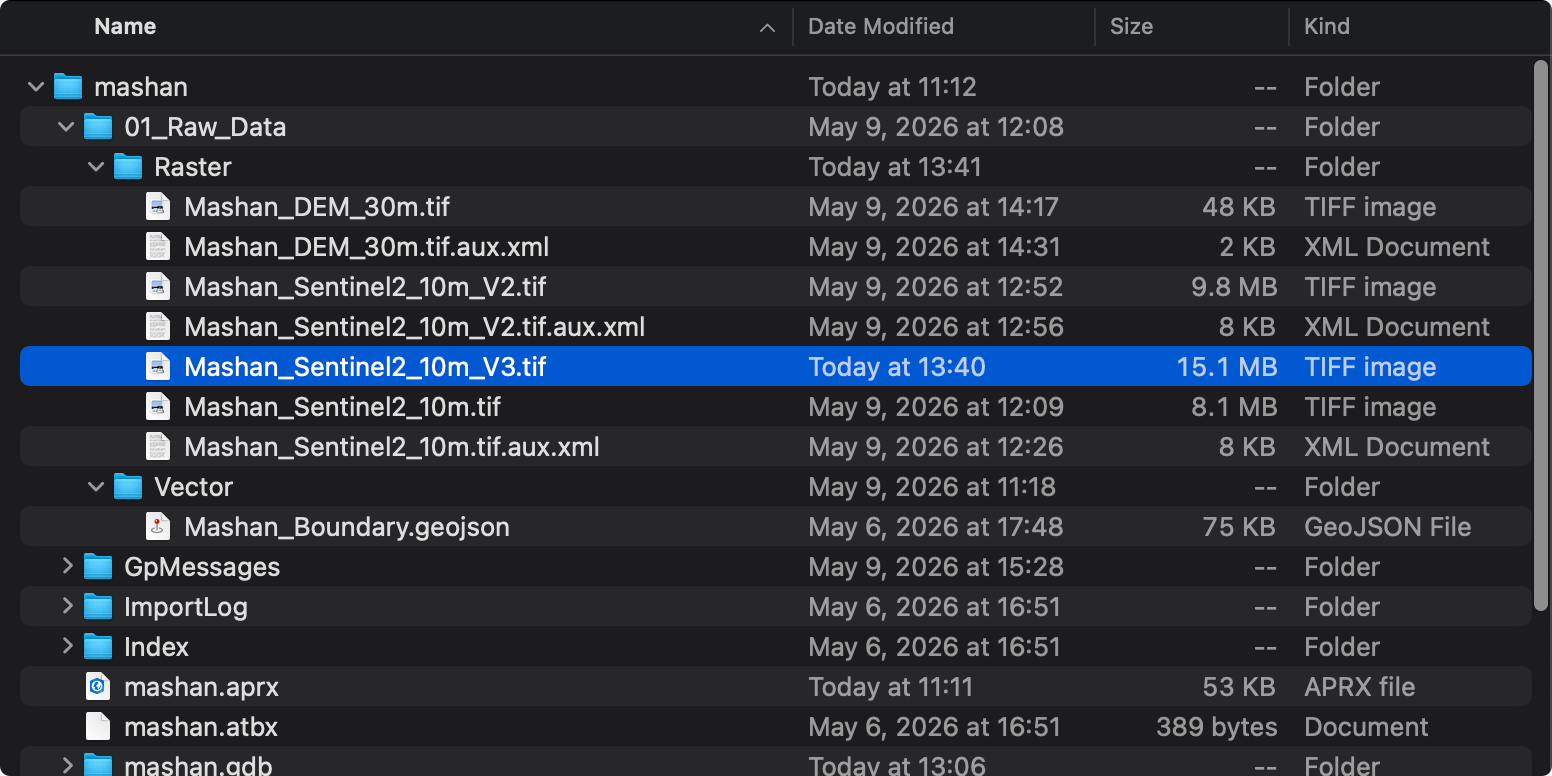Screen dimensions: 1552x776
Task: Collapse the Raster folder disclosure triangle
Action: (x=96, y=167)
